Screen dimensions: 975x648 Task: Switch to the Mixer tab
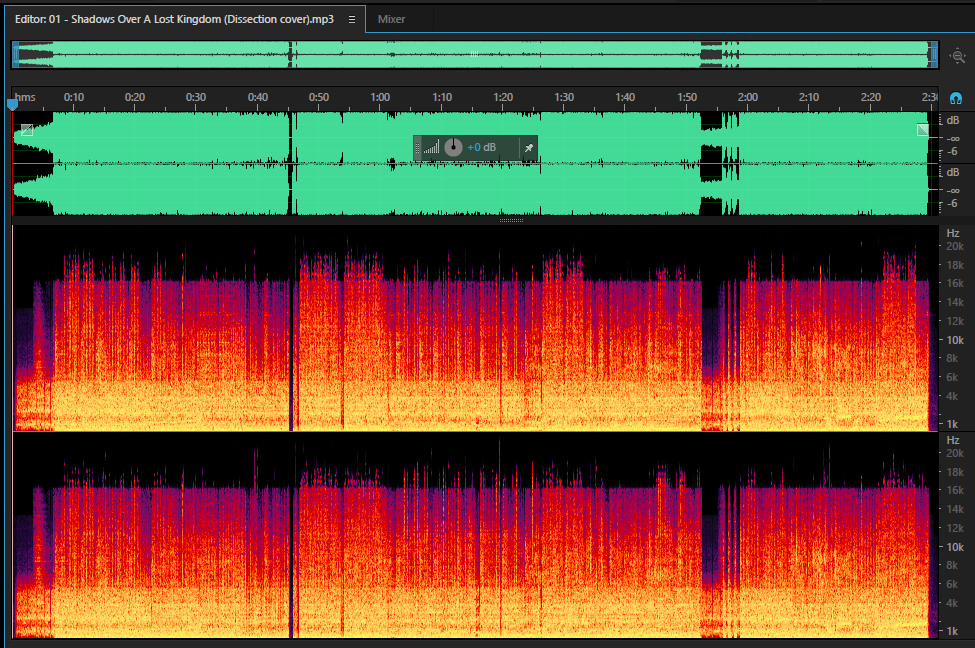(391, 19)
